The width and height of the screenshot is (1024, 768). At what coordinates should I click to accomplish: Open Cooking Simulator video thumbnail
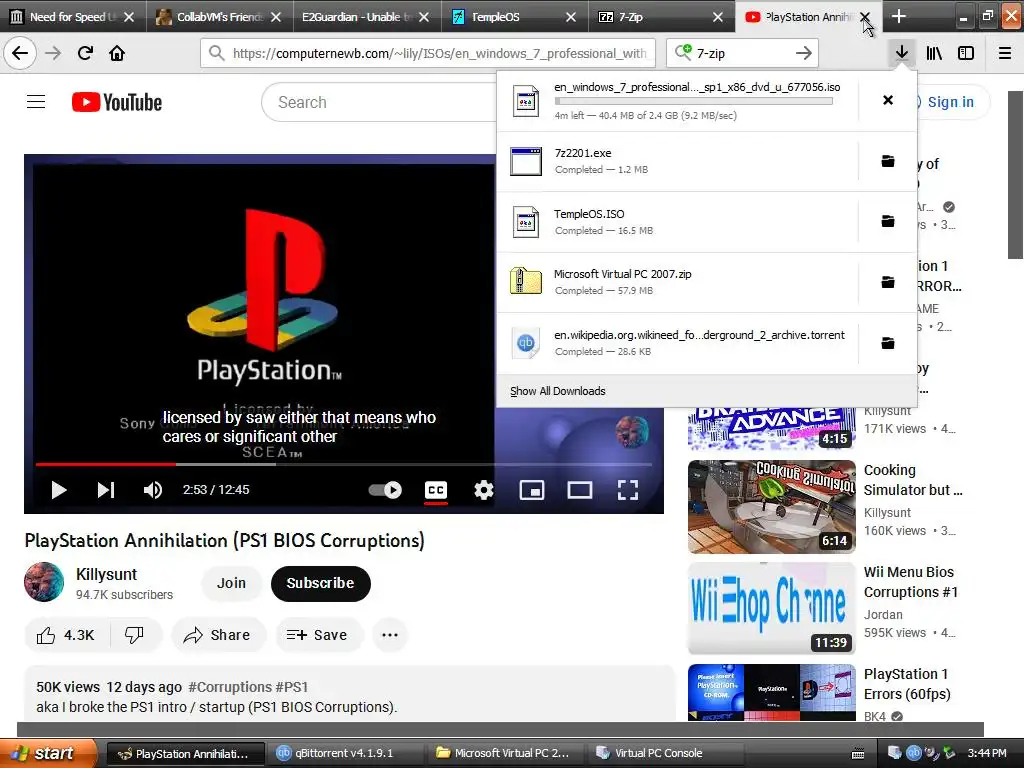(x=771, y=507)
